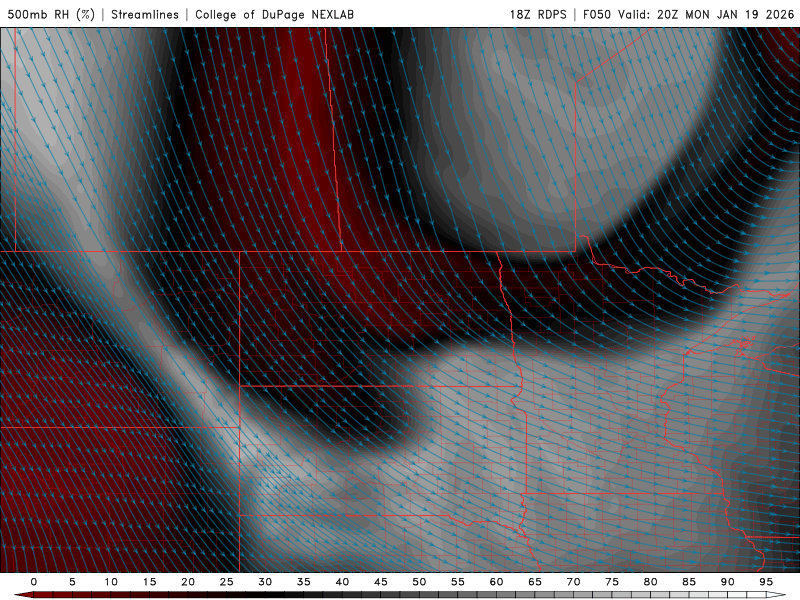Click the "15" label on color scale
The image size is (800, 600).
point(149,582)
